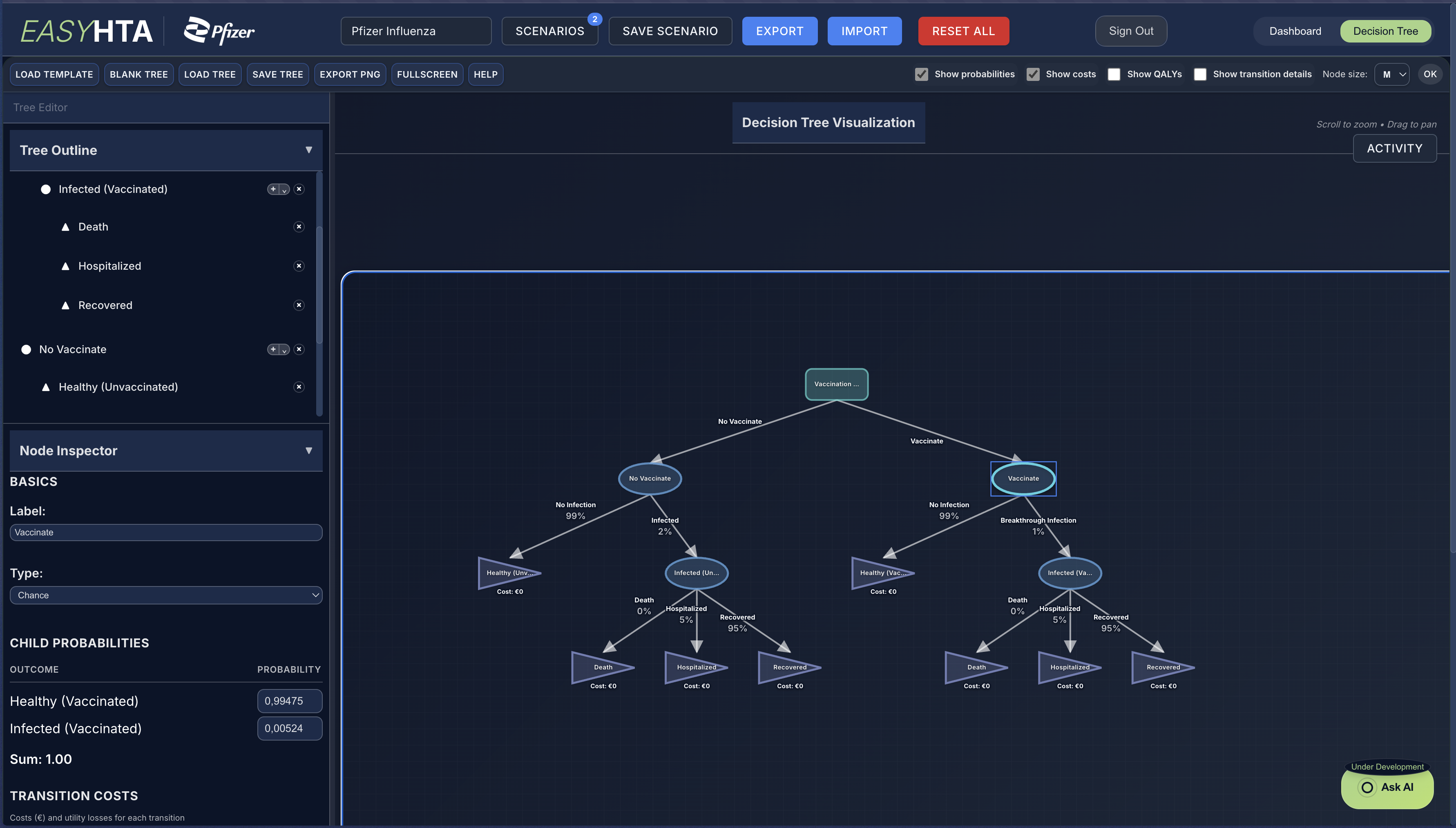Image resolution: width=1456 pixels, height=828 pixels.
Task: Click LOAD TREE in the toolbar
Action: [x=210, y=74]
